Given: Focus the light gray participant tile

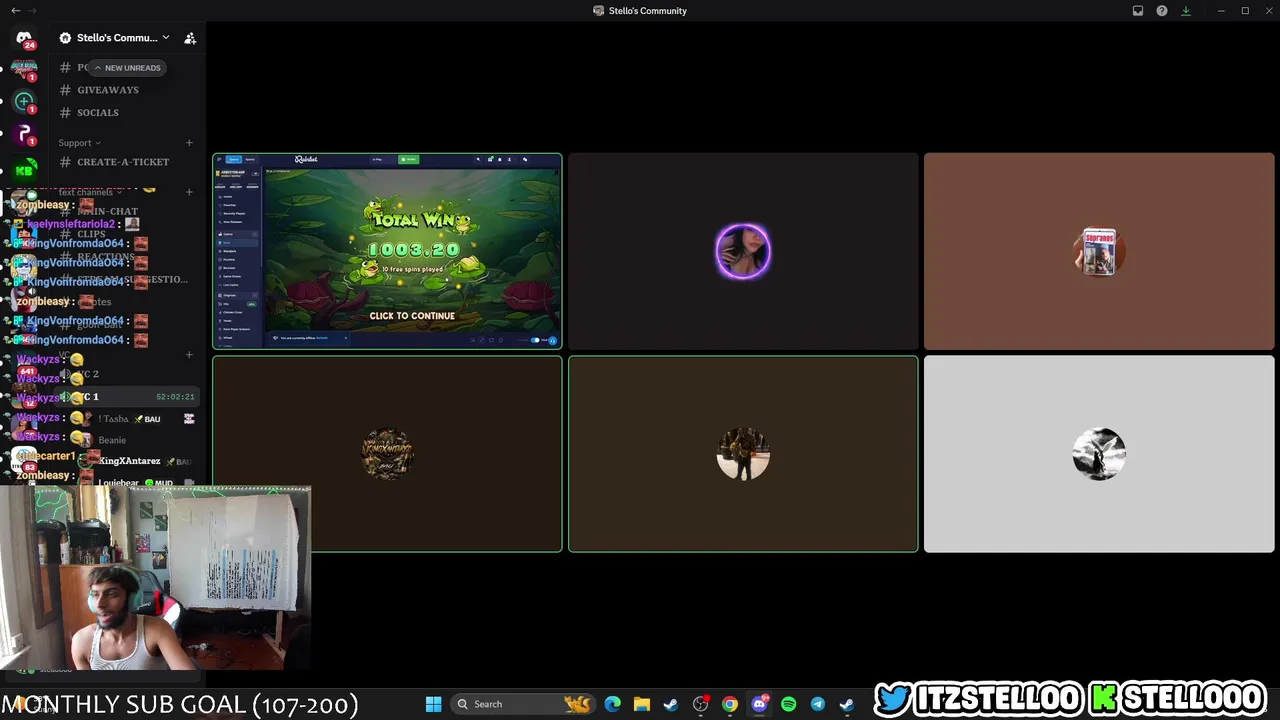Looking at the screenshot, I should click(x=1099, y=454).
